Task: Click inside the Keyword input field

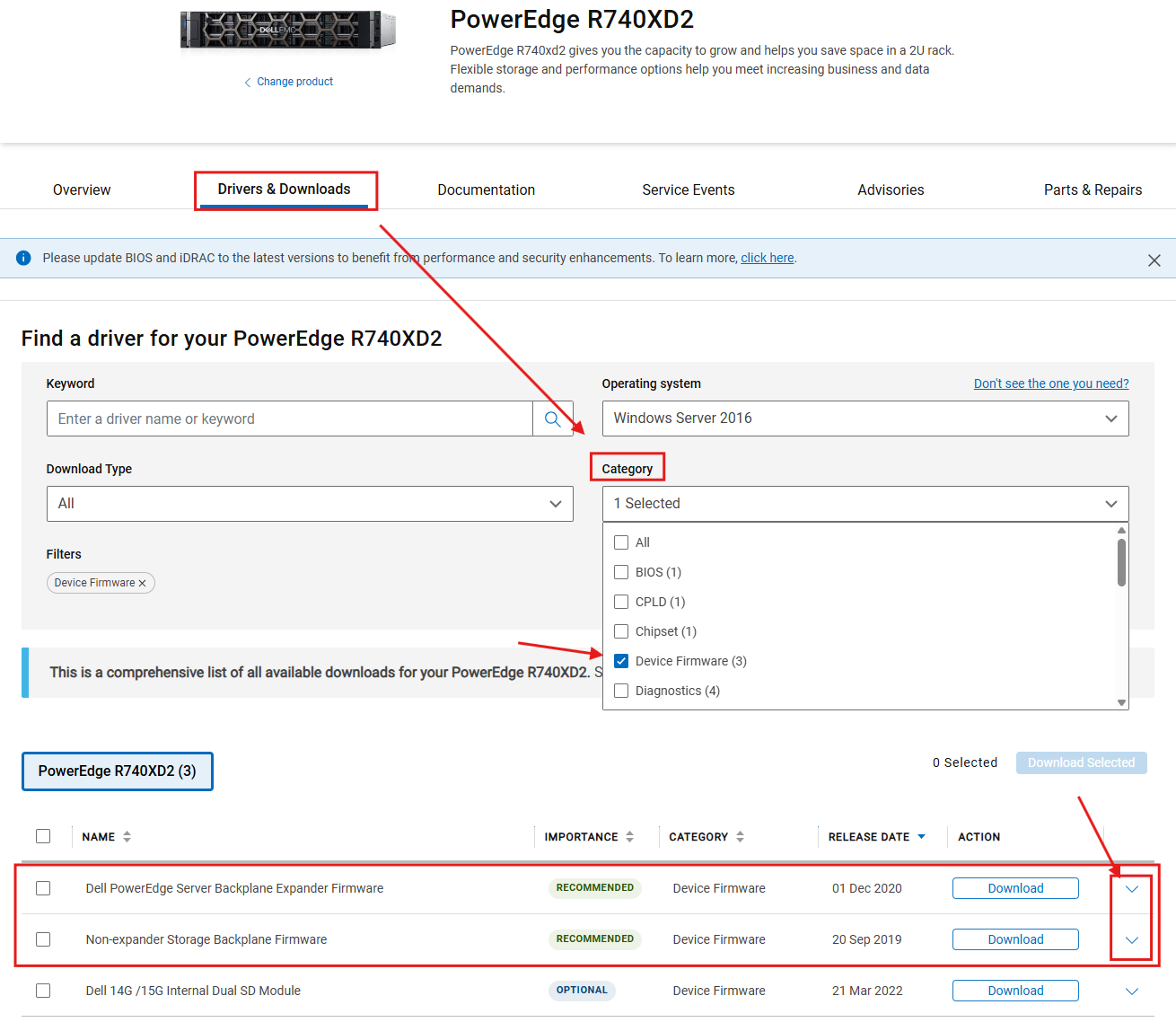Action: [x=287, y=419]
